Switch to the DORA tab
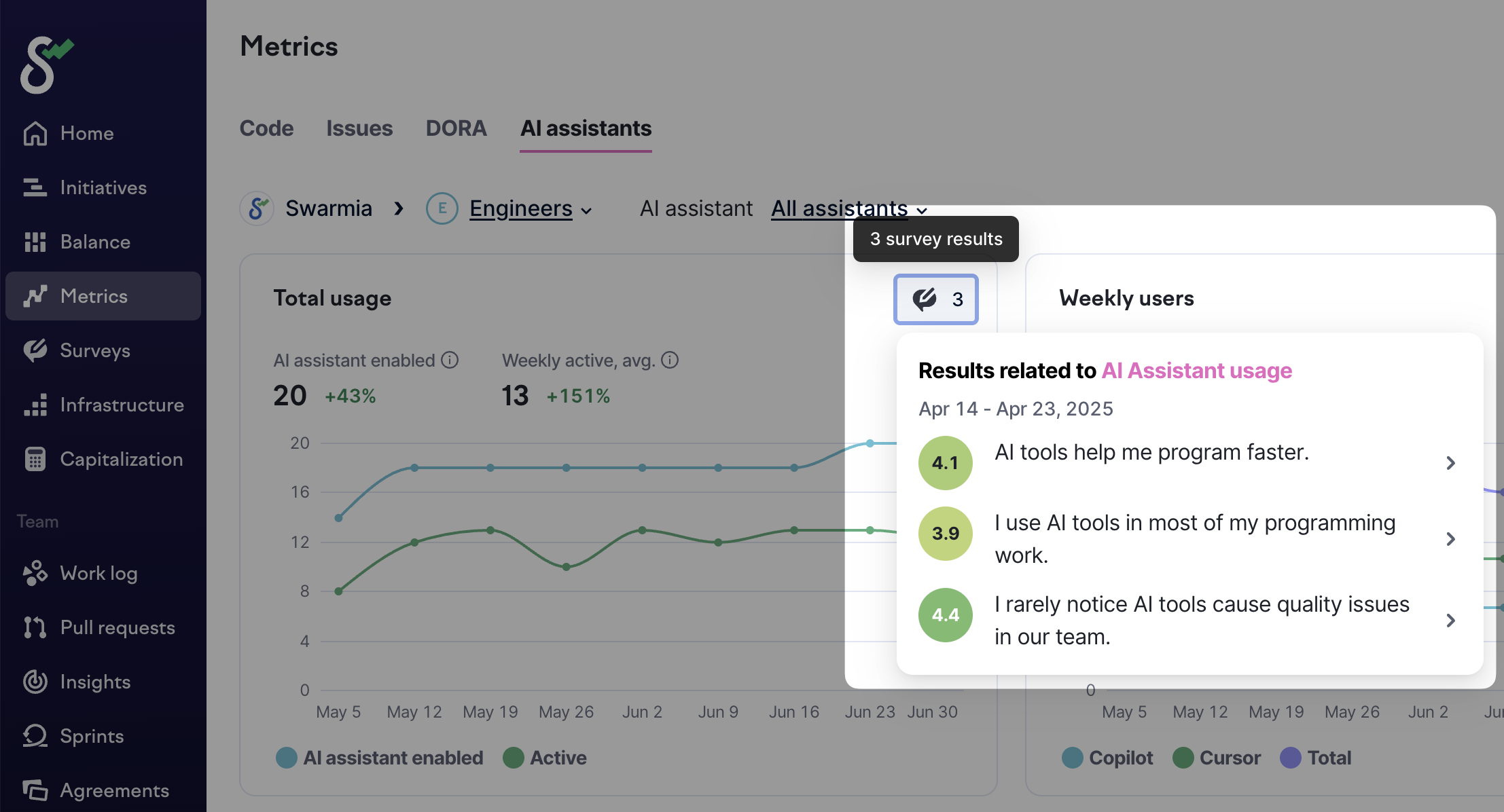 point(456,128)
